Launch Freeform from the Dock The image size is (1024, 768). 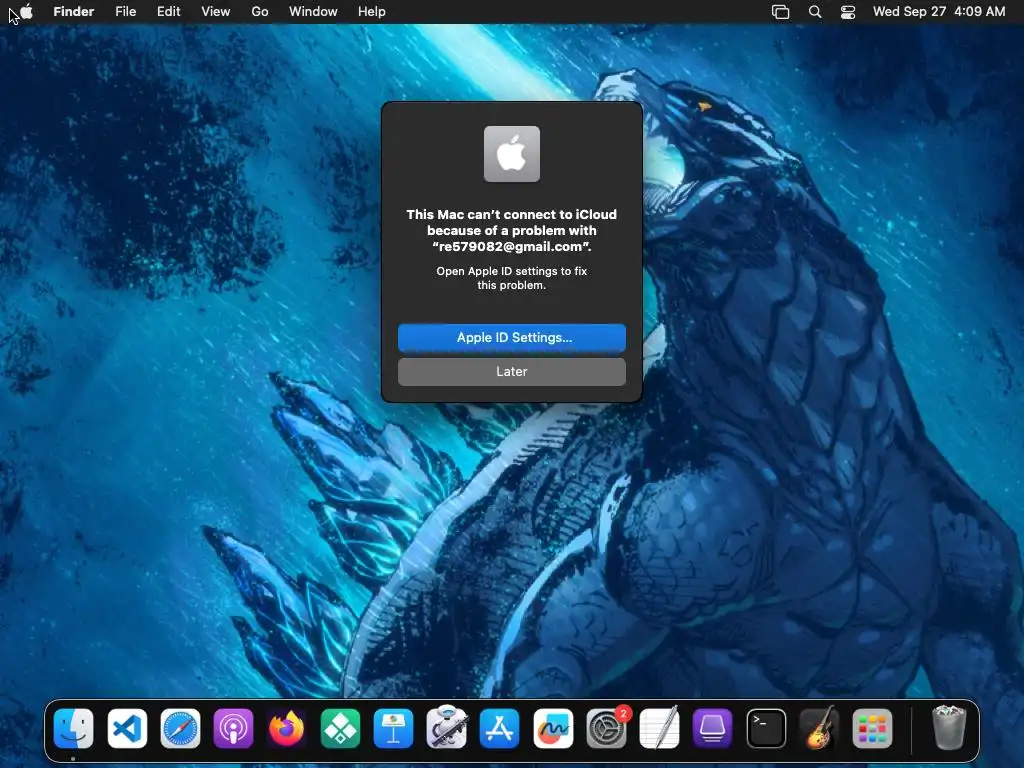point(553,728)
